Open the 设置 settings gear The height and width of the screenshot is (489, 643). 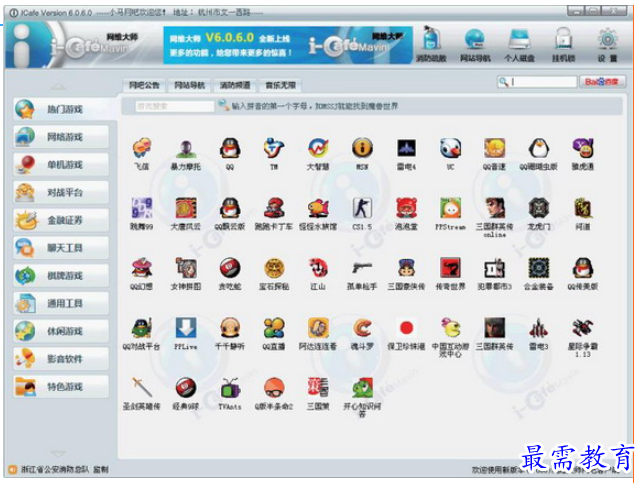(x=607, y=44)
